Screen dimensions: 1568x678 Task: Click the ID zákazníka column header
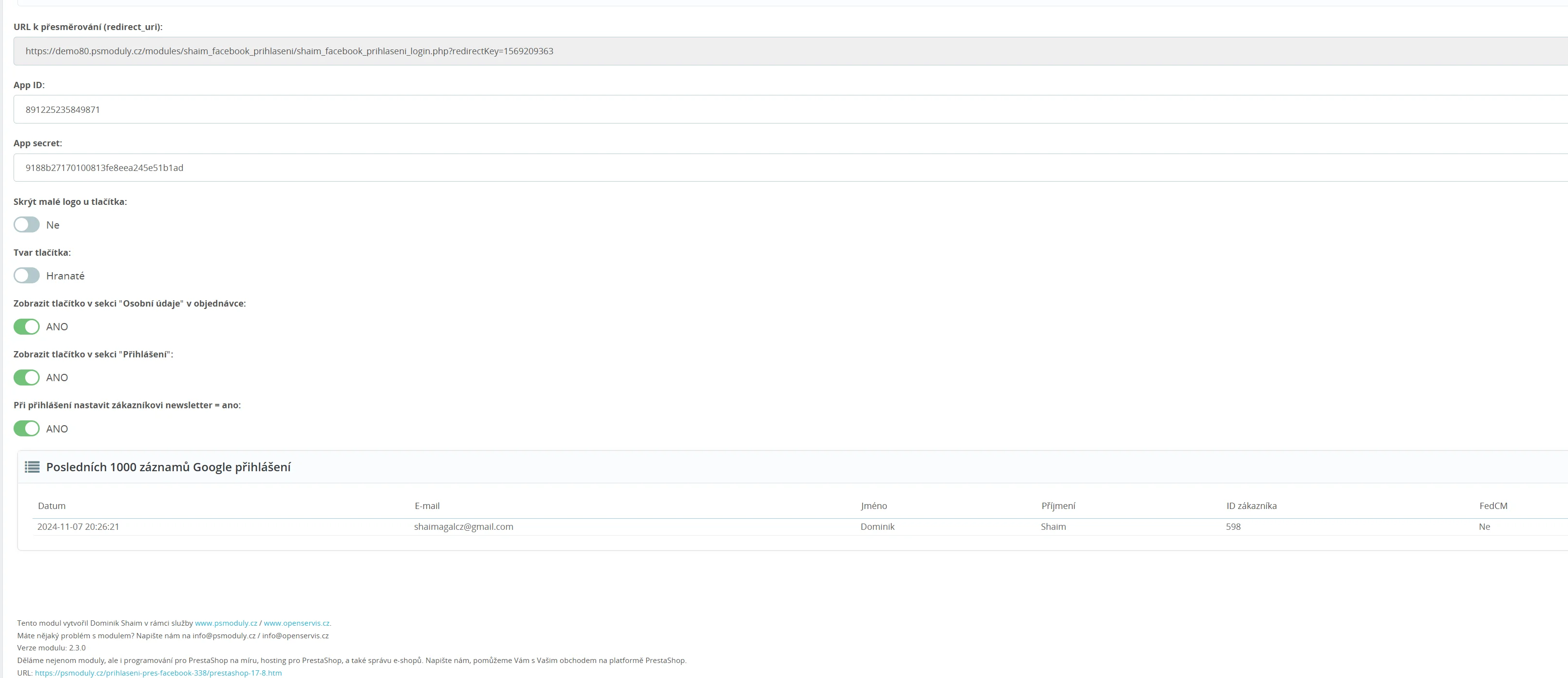click(1251, 506)
